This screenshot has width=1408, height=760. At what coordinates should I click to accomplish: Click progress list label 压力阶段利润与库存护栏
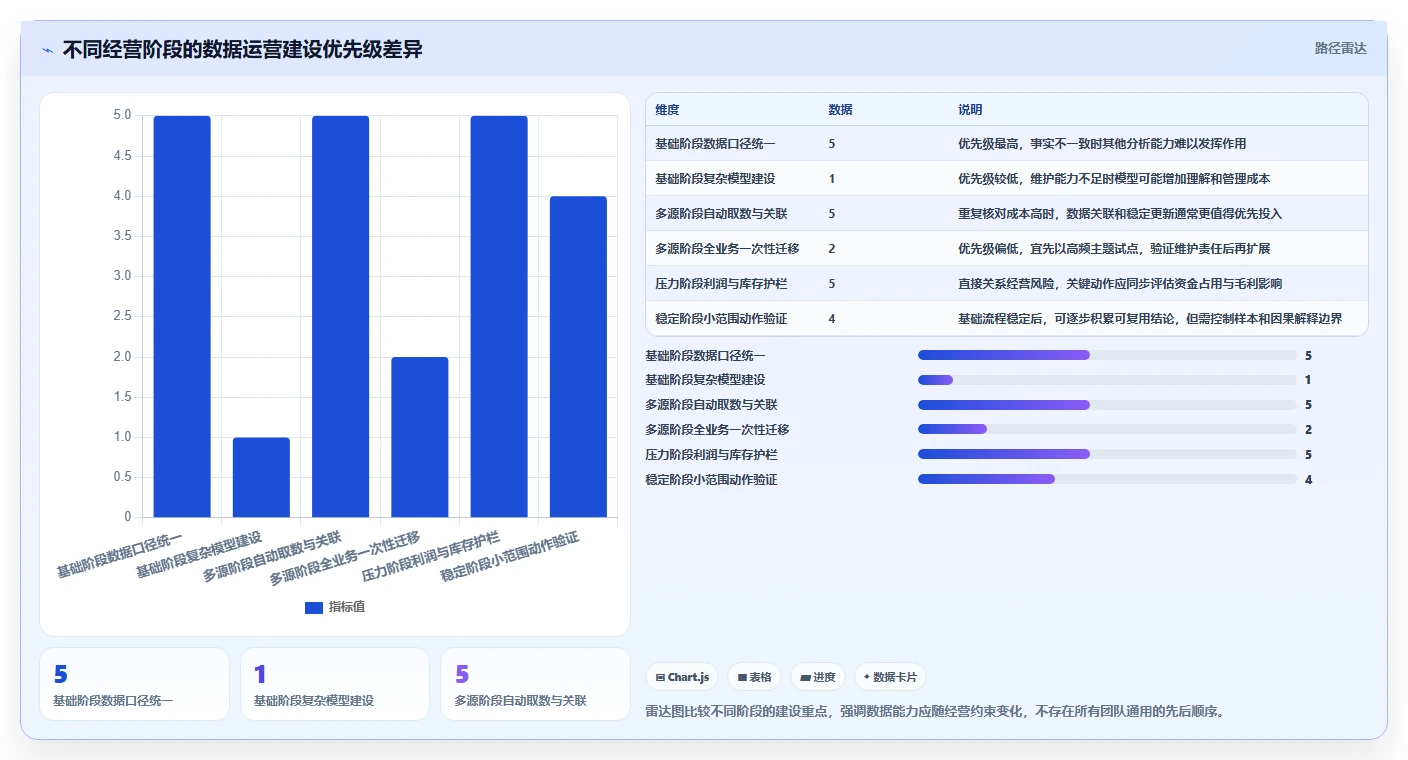point(712,455)
